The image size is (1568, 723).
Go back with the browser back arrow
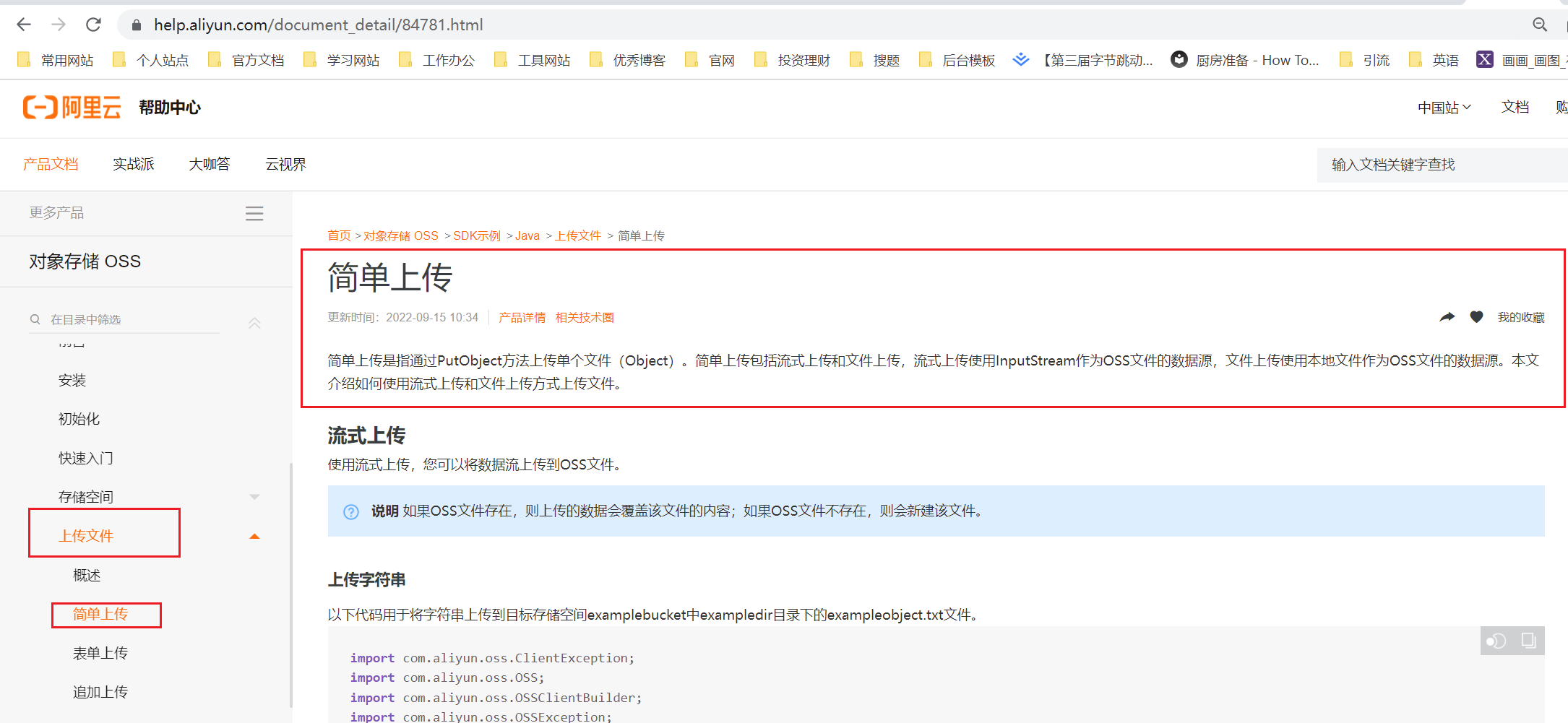[24, 25]
